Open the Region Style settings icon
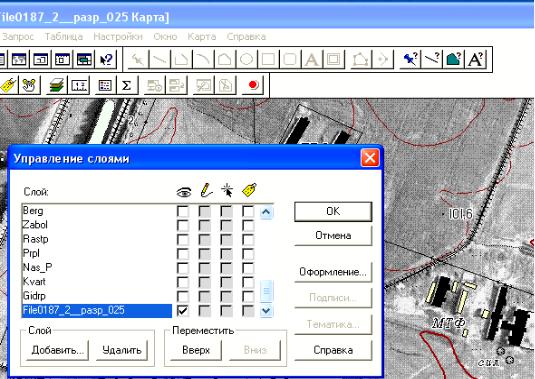The image size is (535, 379). click(453, 60)
